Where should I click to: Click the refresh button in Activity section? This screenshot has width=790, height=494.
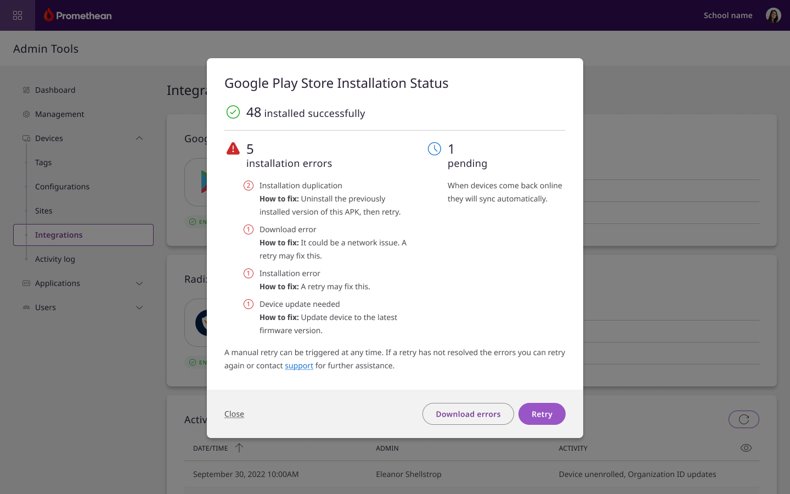[x=744, y=419]
